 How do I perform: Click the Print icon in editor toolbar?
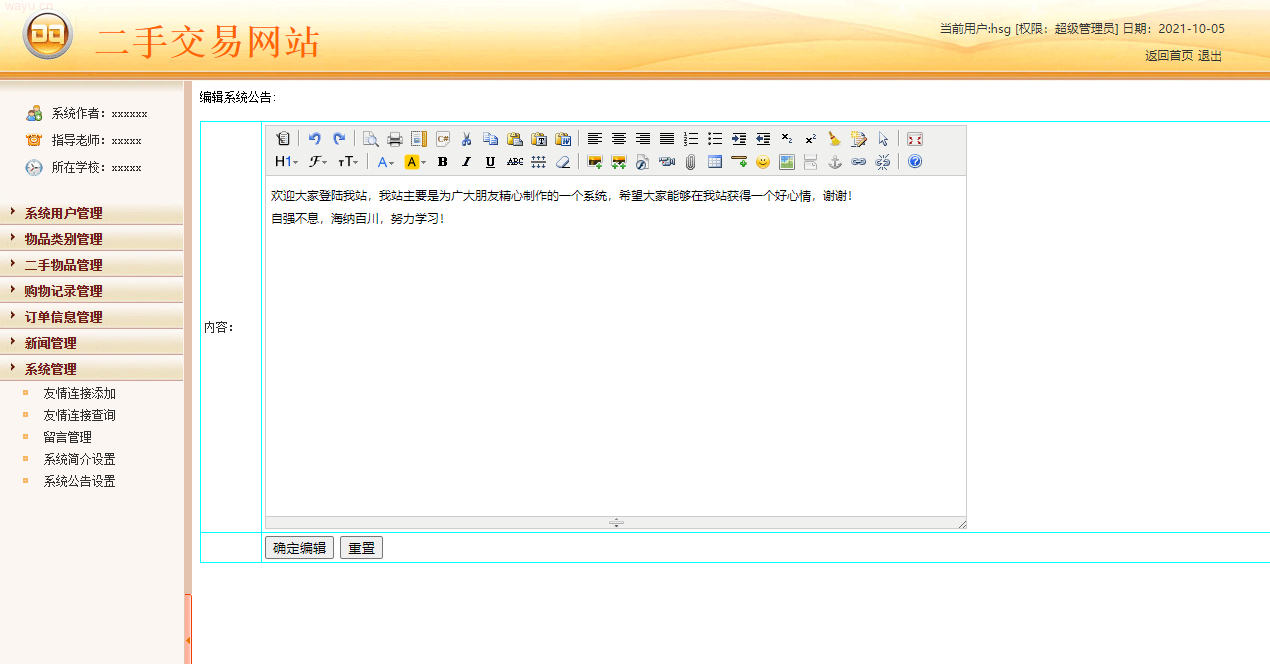click(x=395, y=139)
